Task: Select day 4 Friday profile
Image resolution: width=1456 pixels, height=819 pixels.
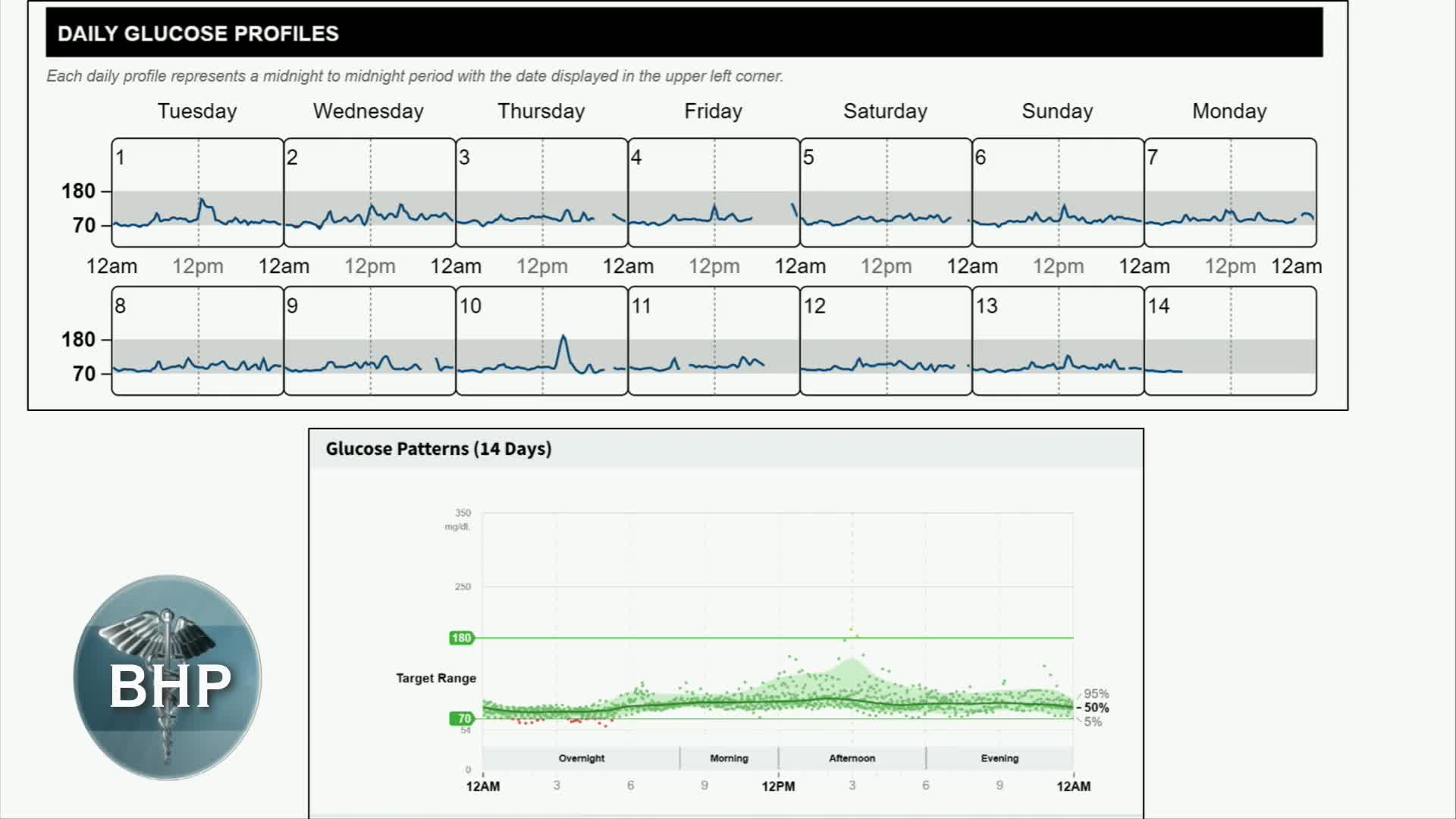Action: (714, 193)
